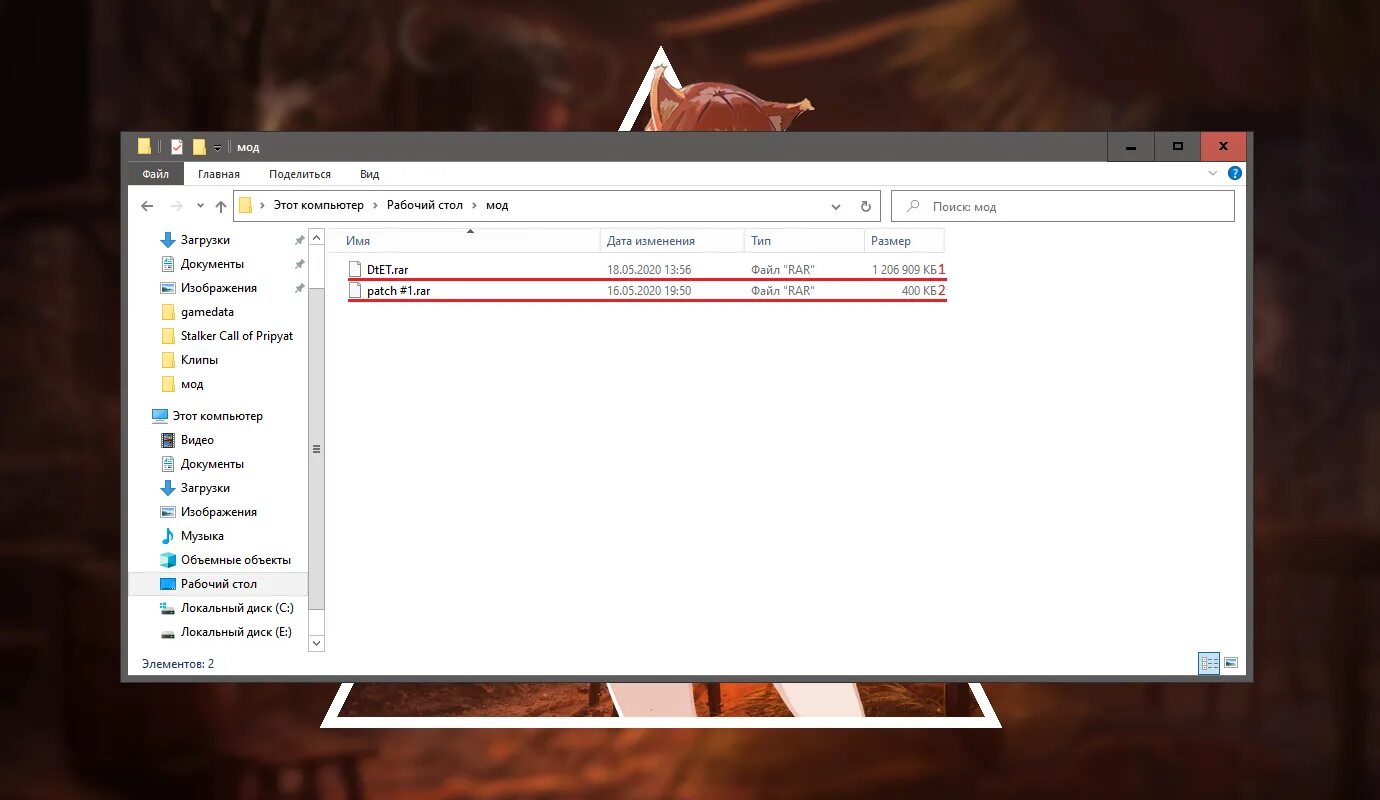Open the Главная ribbon tab
This screenshot has width=1380, height=800.
(x=218, y=174)
